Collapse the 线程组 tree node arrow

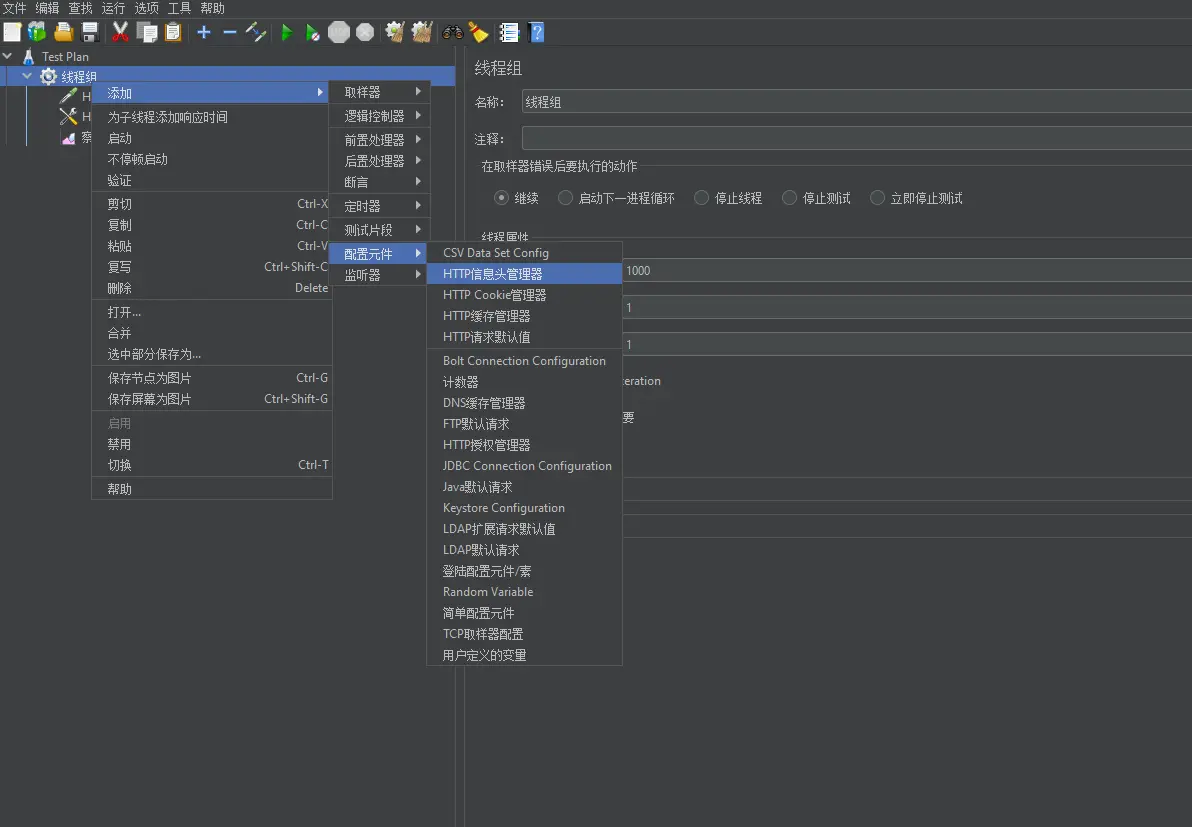tap(27, 77)
